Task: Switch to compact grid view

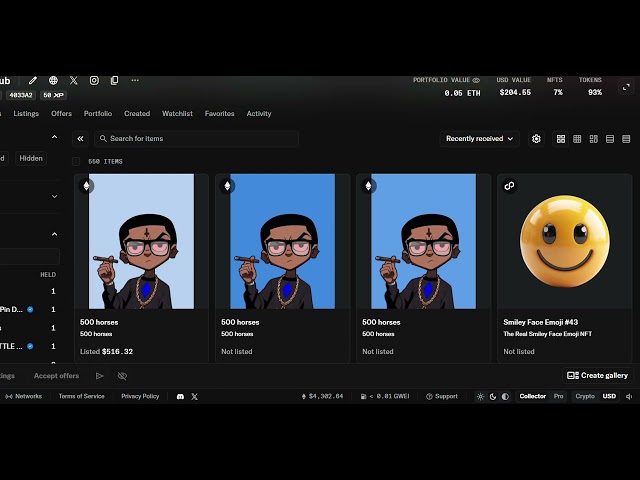Action: point(577,139)
